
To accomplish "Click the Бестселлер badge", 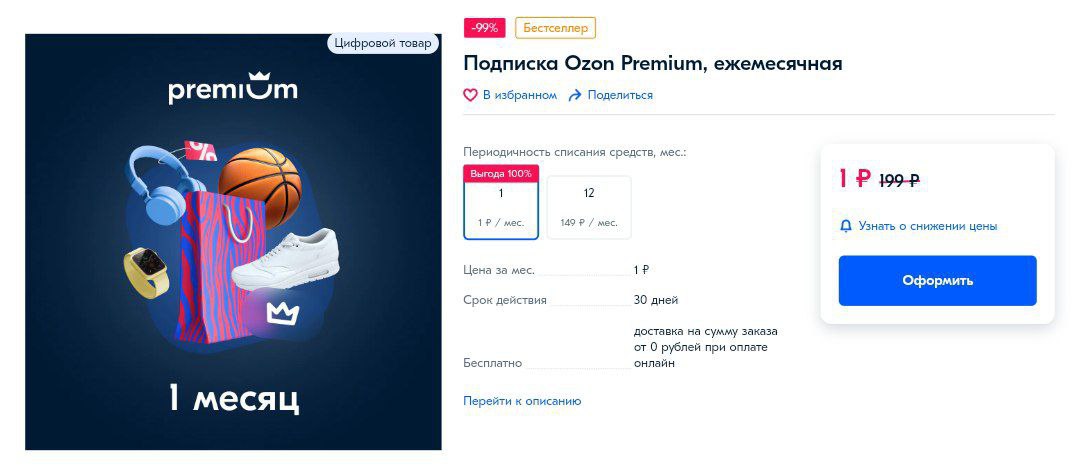I will click(x=555, y=28).
